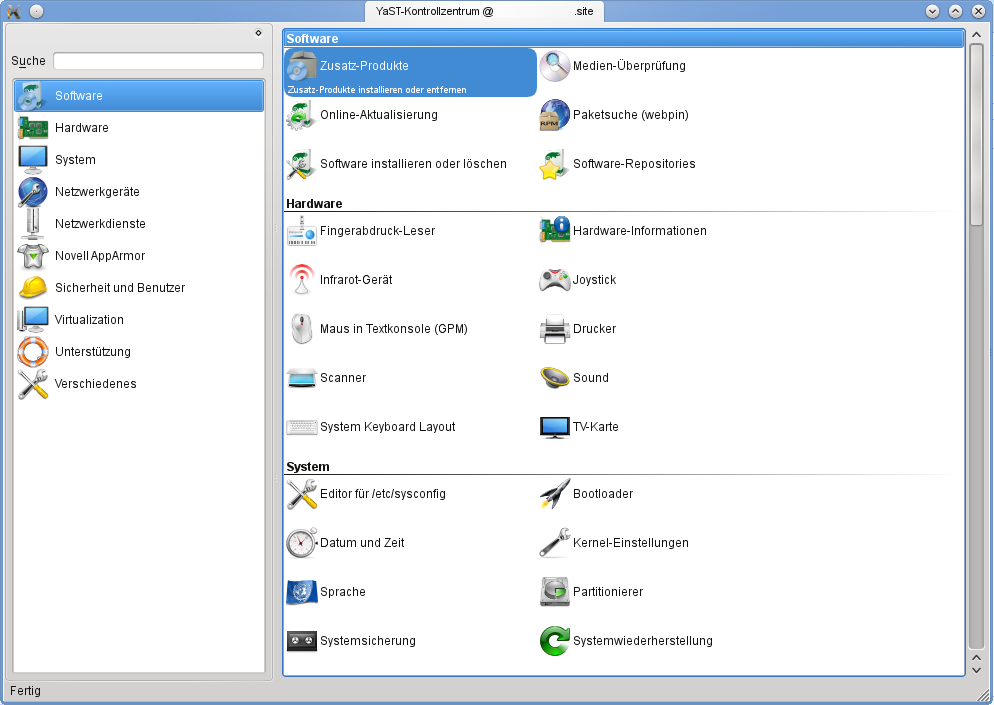The image size is (994, 705).
Task: Open the Sprache module
Action: point(326,592)
